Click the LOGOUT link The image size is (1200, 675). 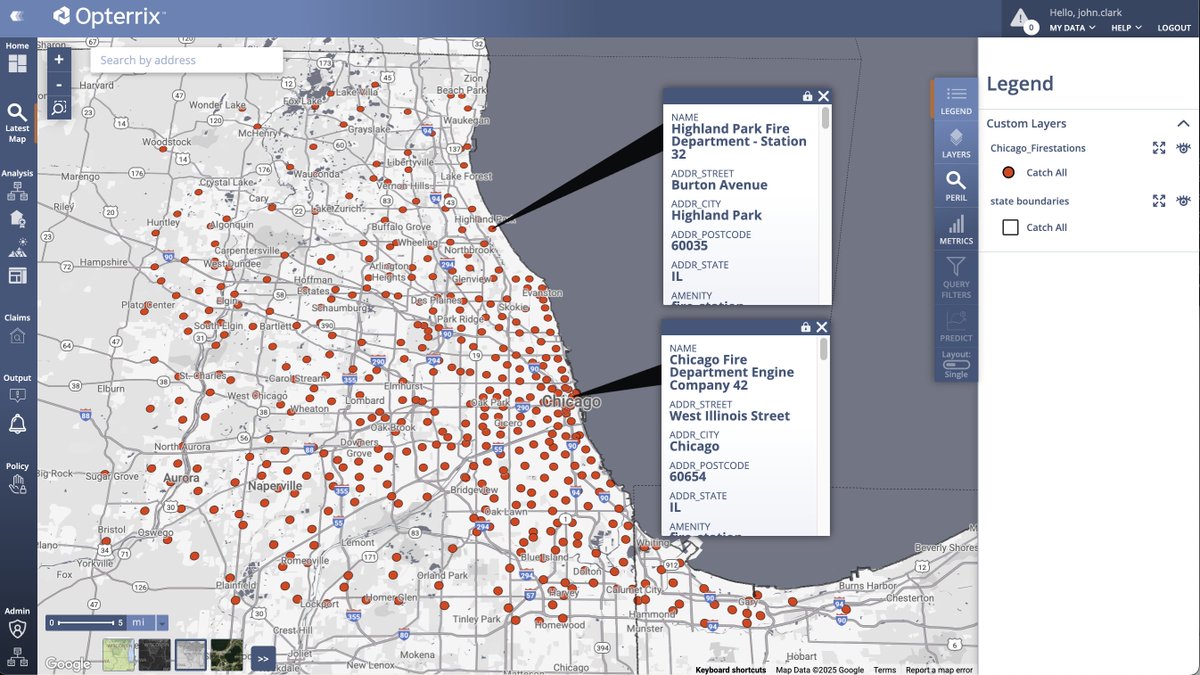coord(1174,28)
